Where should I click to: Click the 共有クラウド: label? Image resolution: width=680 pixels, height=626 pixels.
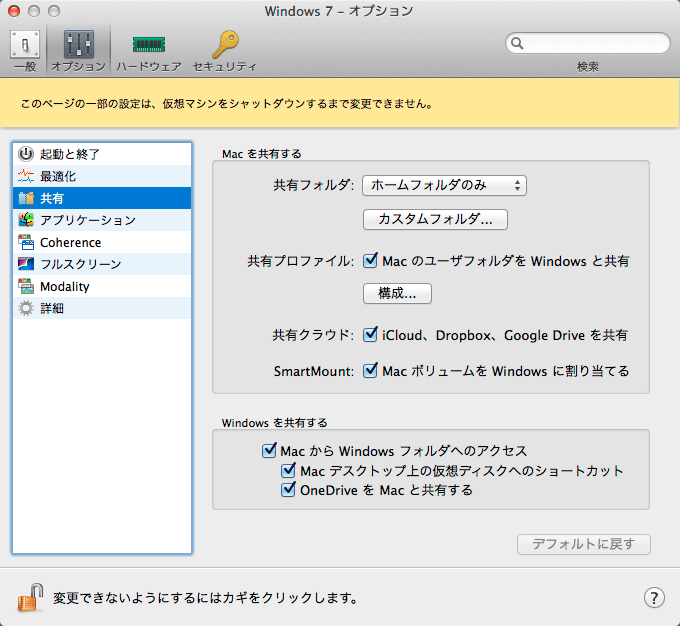(x=313, y=335)
